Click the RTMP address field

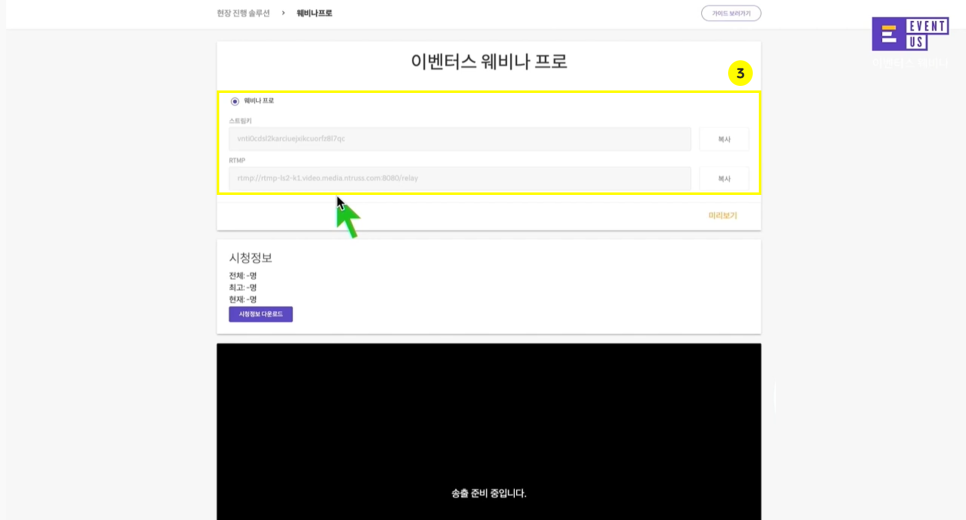coord(460,178)
